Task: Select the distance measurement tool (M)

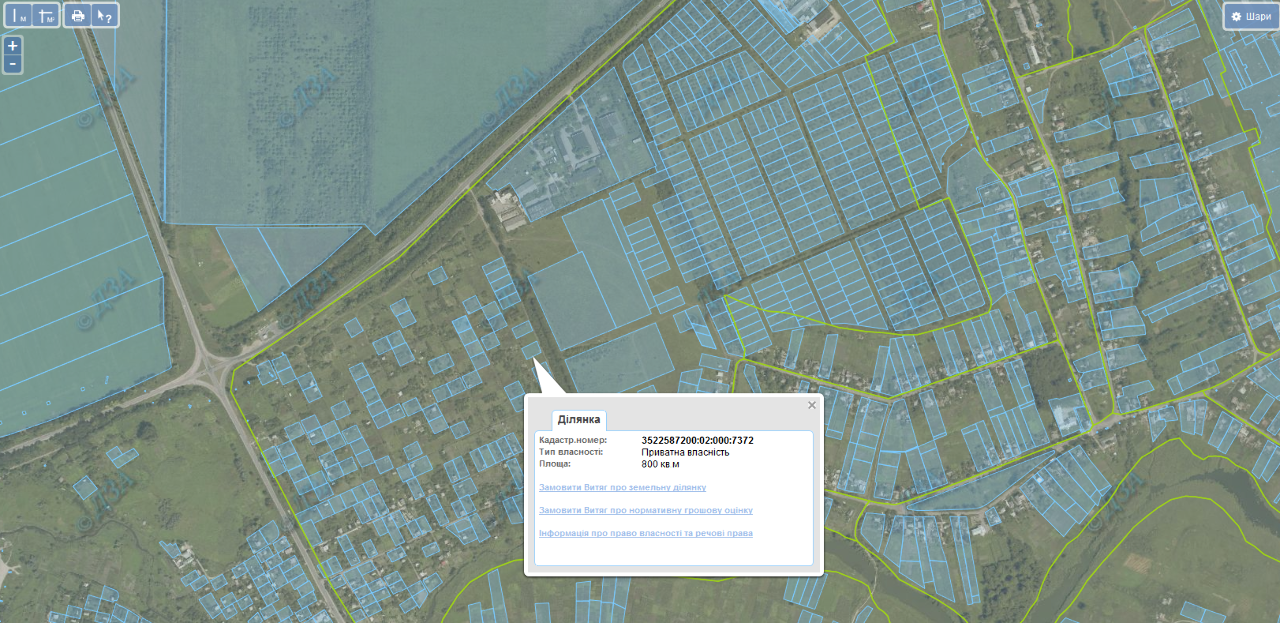Action: tap(20, 15)
